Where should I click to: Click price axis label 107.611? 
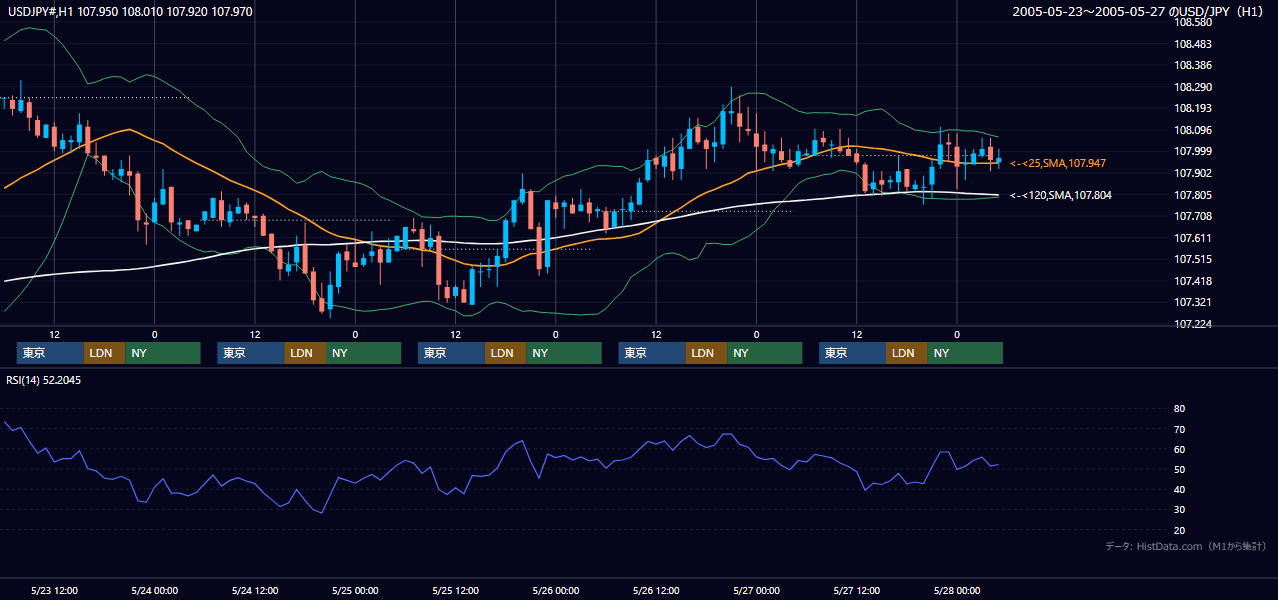pos(1192,238)
